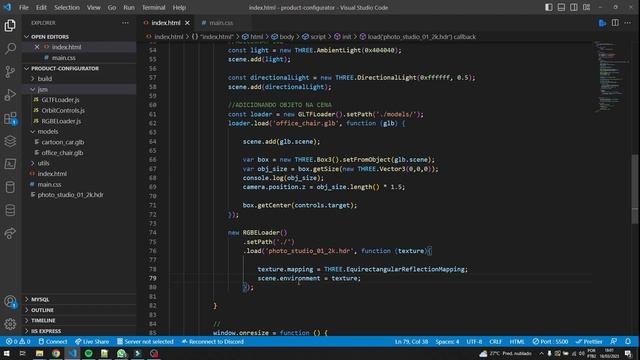Click Prettier in the status bar
640x360 pixels.
pyautogui.click(x=589, y=342)
